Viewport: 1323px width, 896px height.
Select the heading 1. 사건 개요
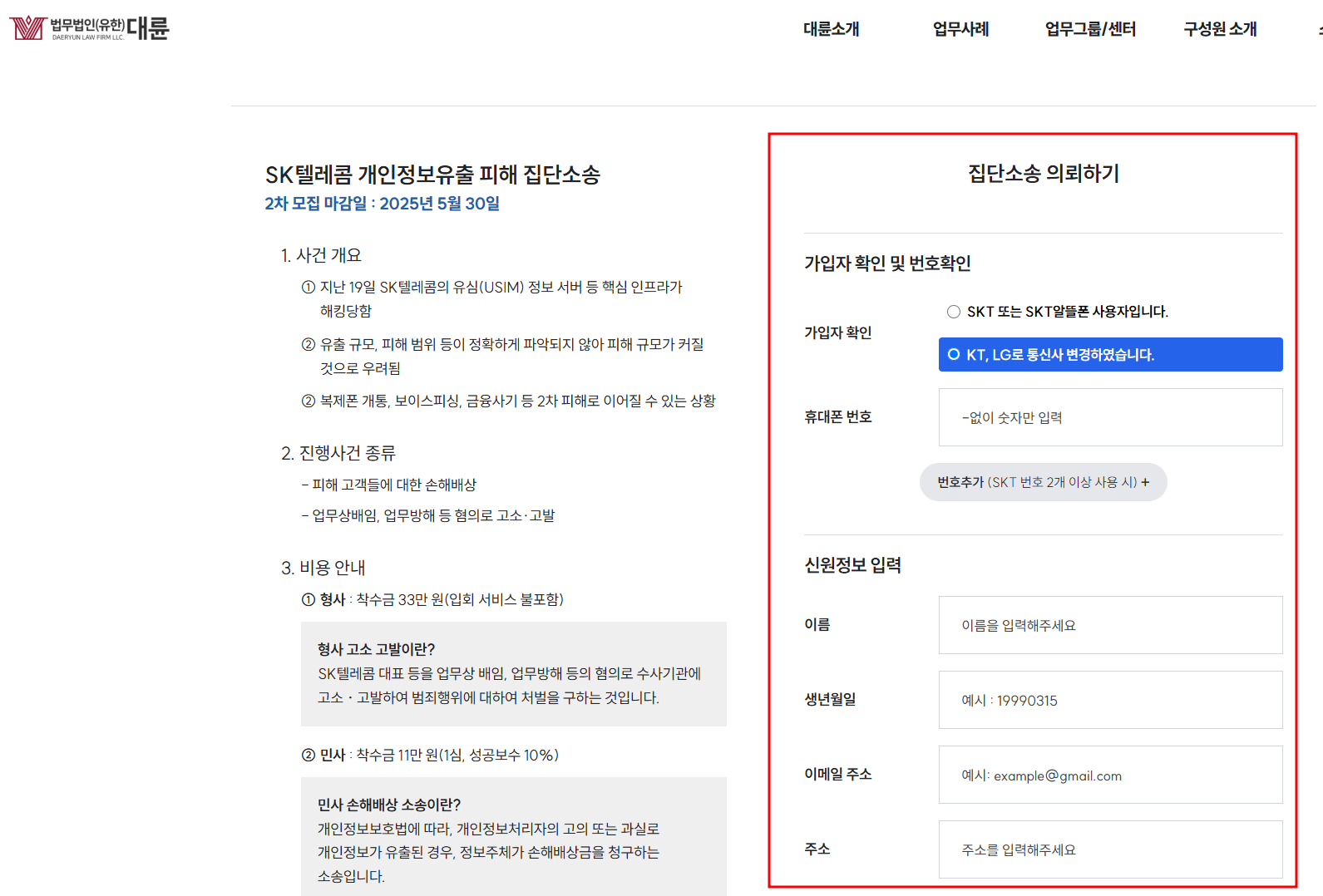click(321, 255)
